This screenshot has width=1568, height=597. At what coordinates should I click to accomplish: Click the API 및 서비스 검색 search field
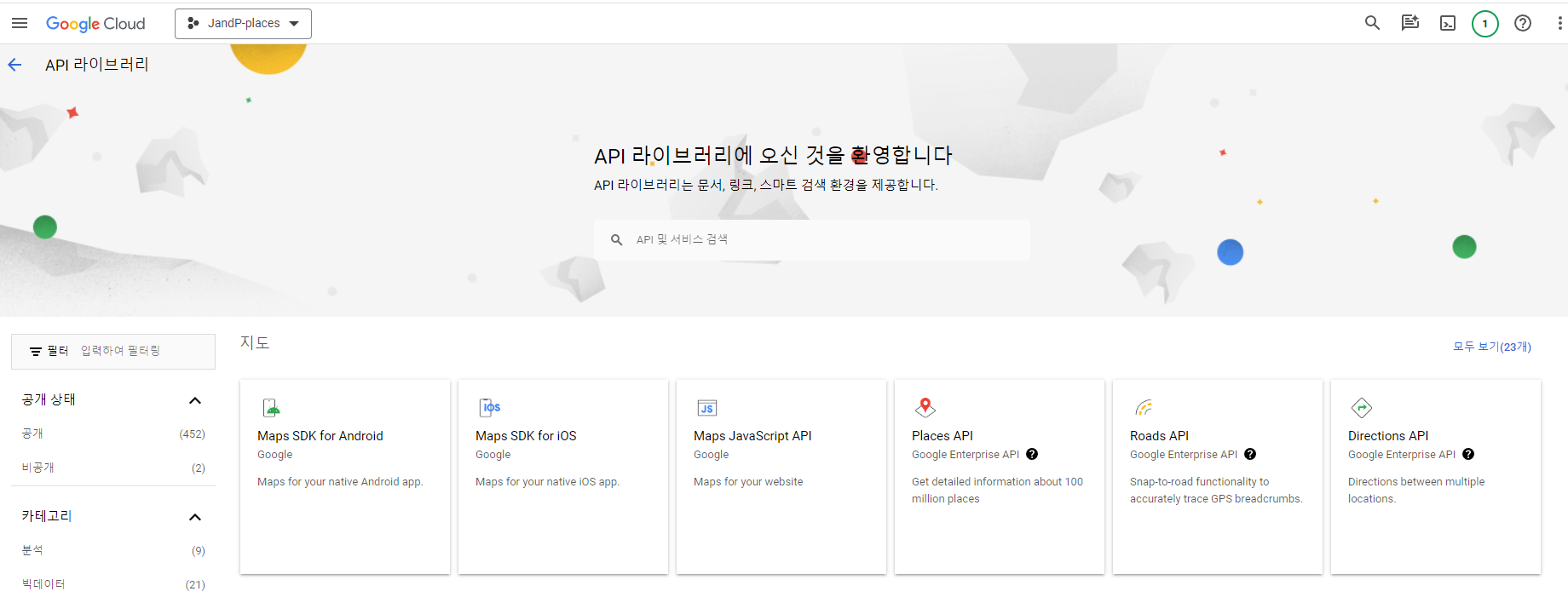click(812, 239)
